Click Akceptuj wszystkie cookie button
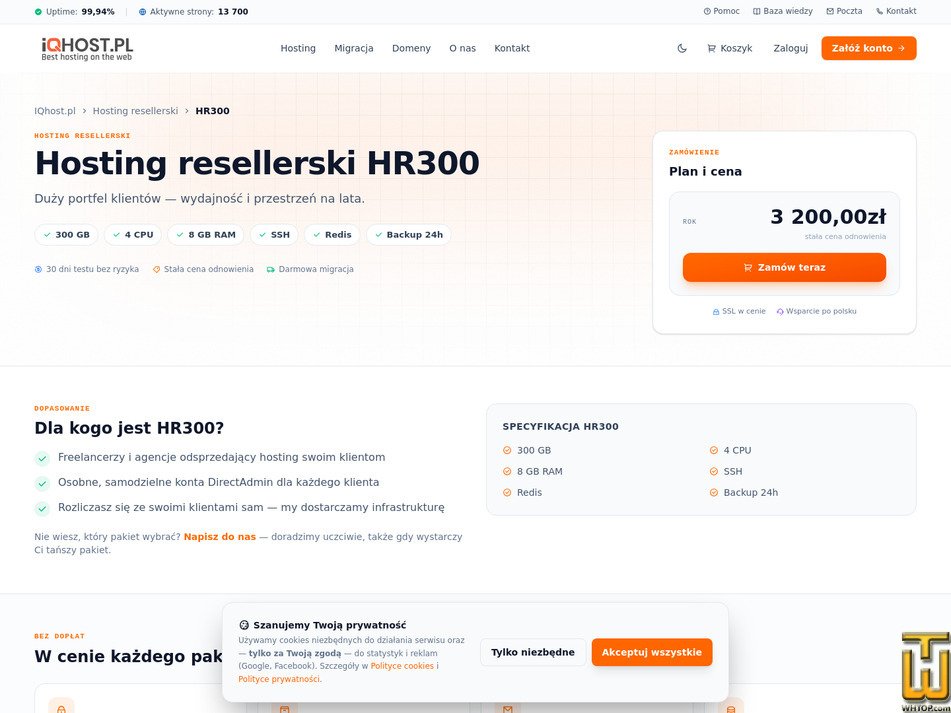 [652, 652]
